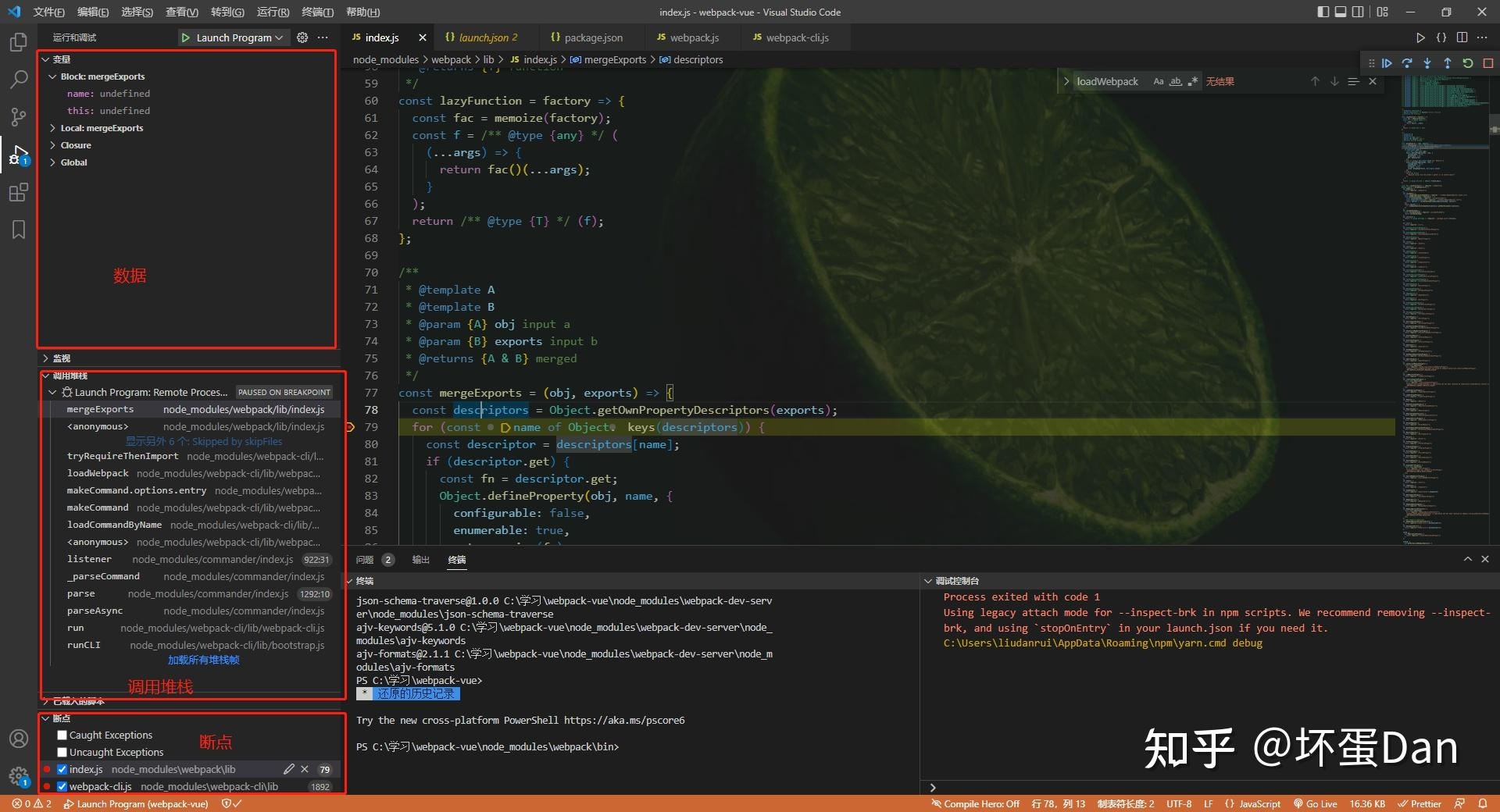Click the loadWebpack search input field
Image resolution: width=1500 pixels, height=812 pixels.
click(1109, 81)
